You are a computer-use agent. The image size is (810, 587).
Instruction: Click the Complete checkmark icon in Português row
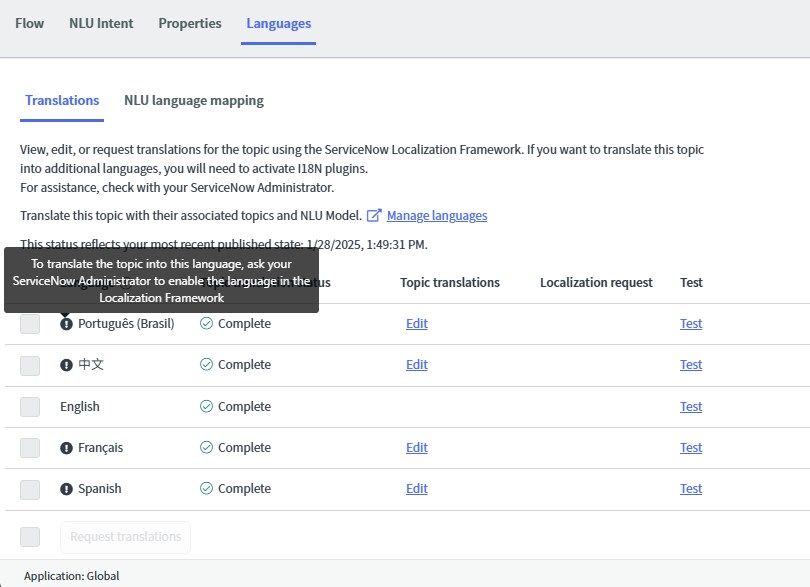[206, 323]
